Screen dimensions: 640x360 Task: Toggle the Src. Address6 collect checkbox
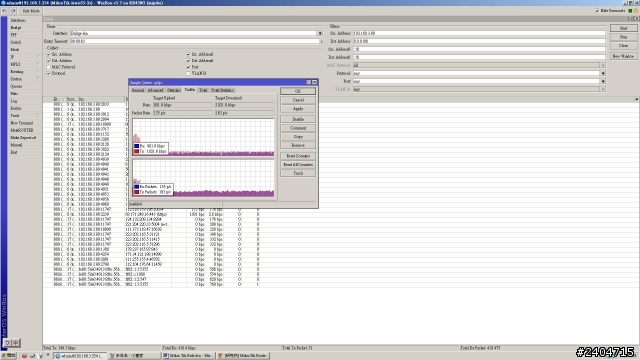pos(188,54)
